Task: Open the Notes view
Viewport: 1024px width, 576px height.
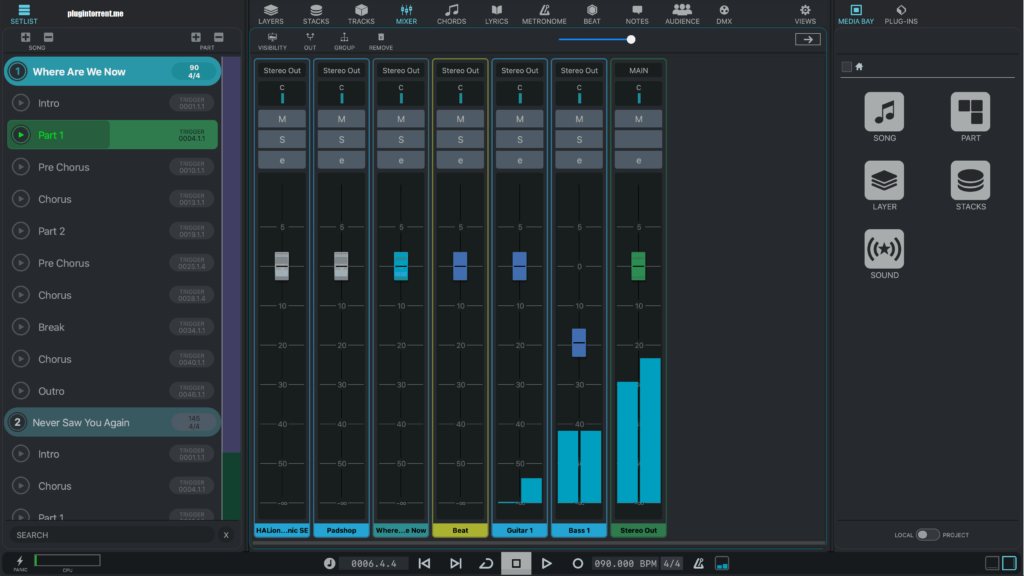Action: coord(637,14)
